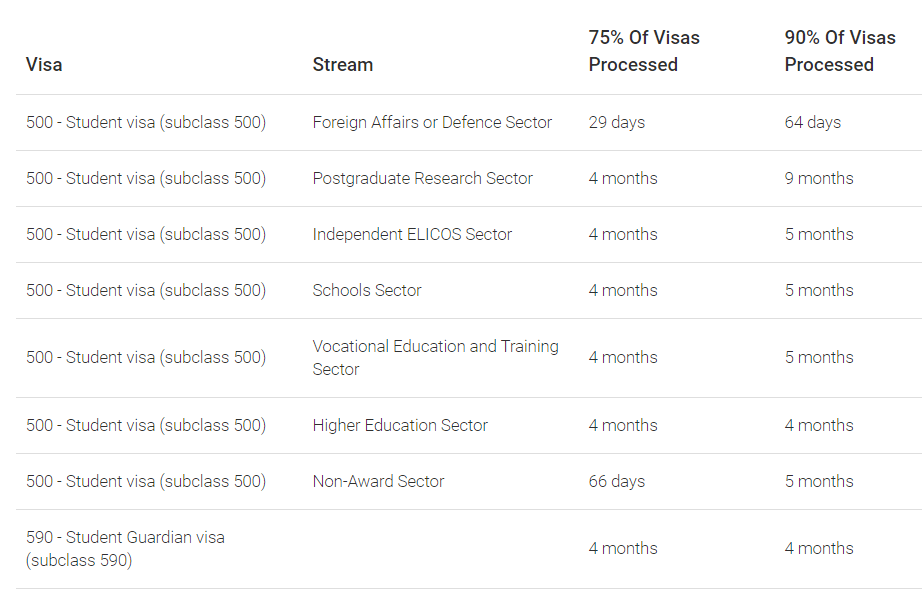Click the 64 days processing value

point(813,122)
